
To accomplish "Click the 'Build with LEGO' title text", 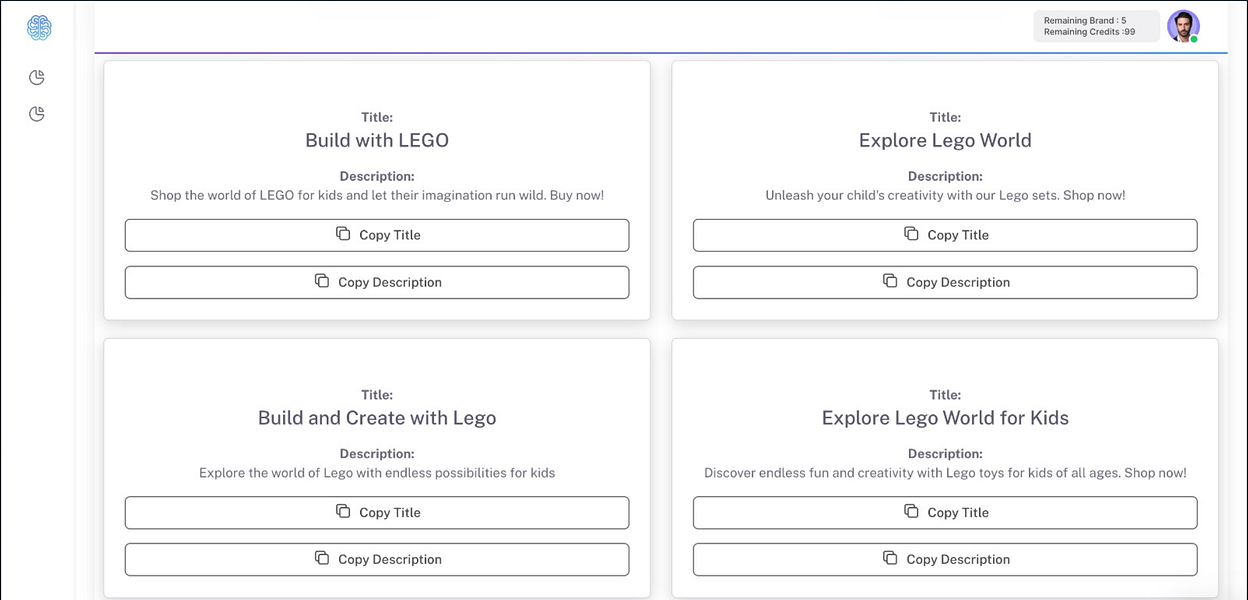I will pyautogui.click(x=377, y=141).
